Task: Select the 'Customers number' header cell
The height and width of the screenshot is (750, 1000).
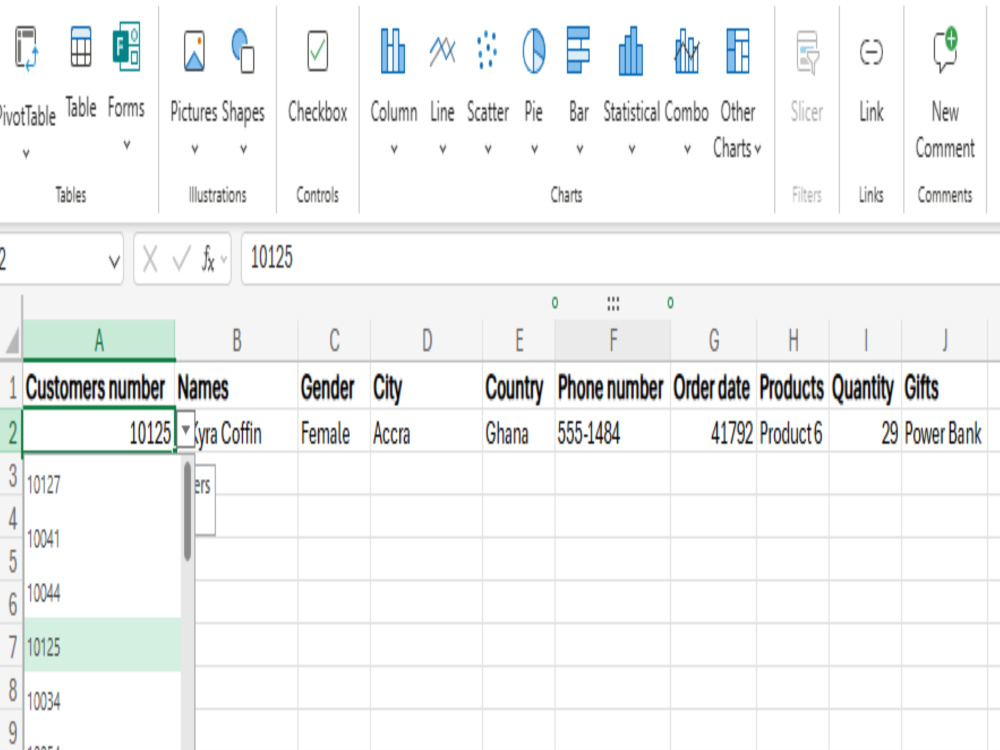Action: (99, 387)
